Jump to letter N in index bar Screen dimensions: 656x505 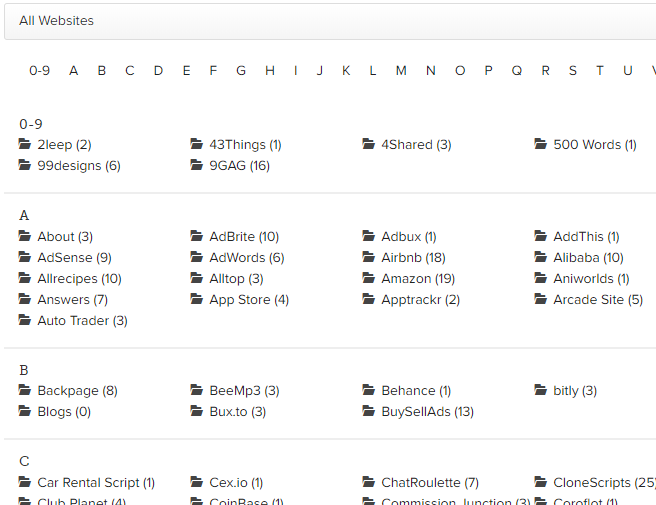click(x=431, y=71)
